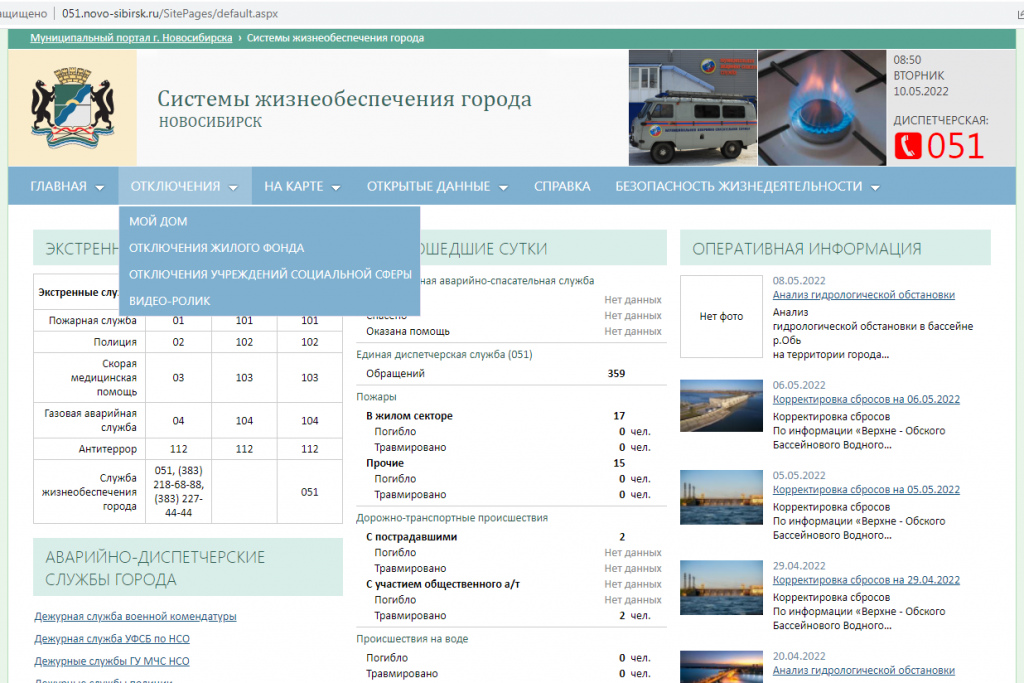The width and height of the screenshot is (1024, 683).
Task: Click the gas burner flame photo
Action: tap(822, 108)
